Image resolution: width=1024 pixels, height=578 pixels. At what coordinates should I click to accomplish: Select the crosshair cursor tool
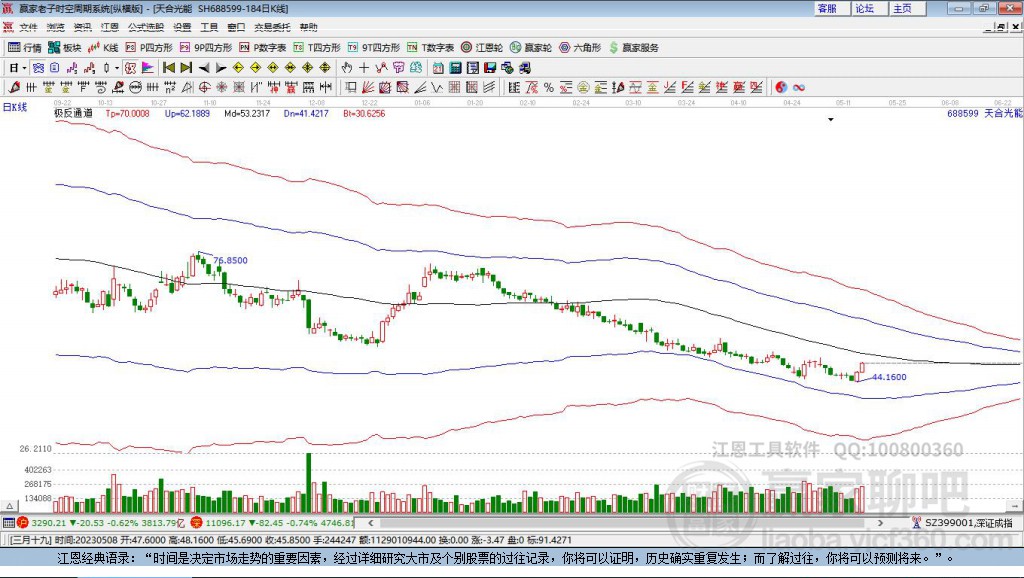point(364,68)
